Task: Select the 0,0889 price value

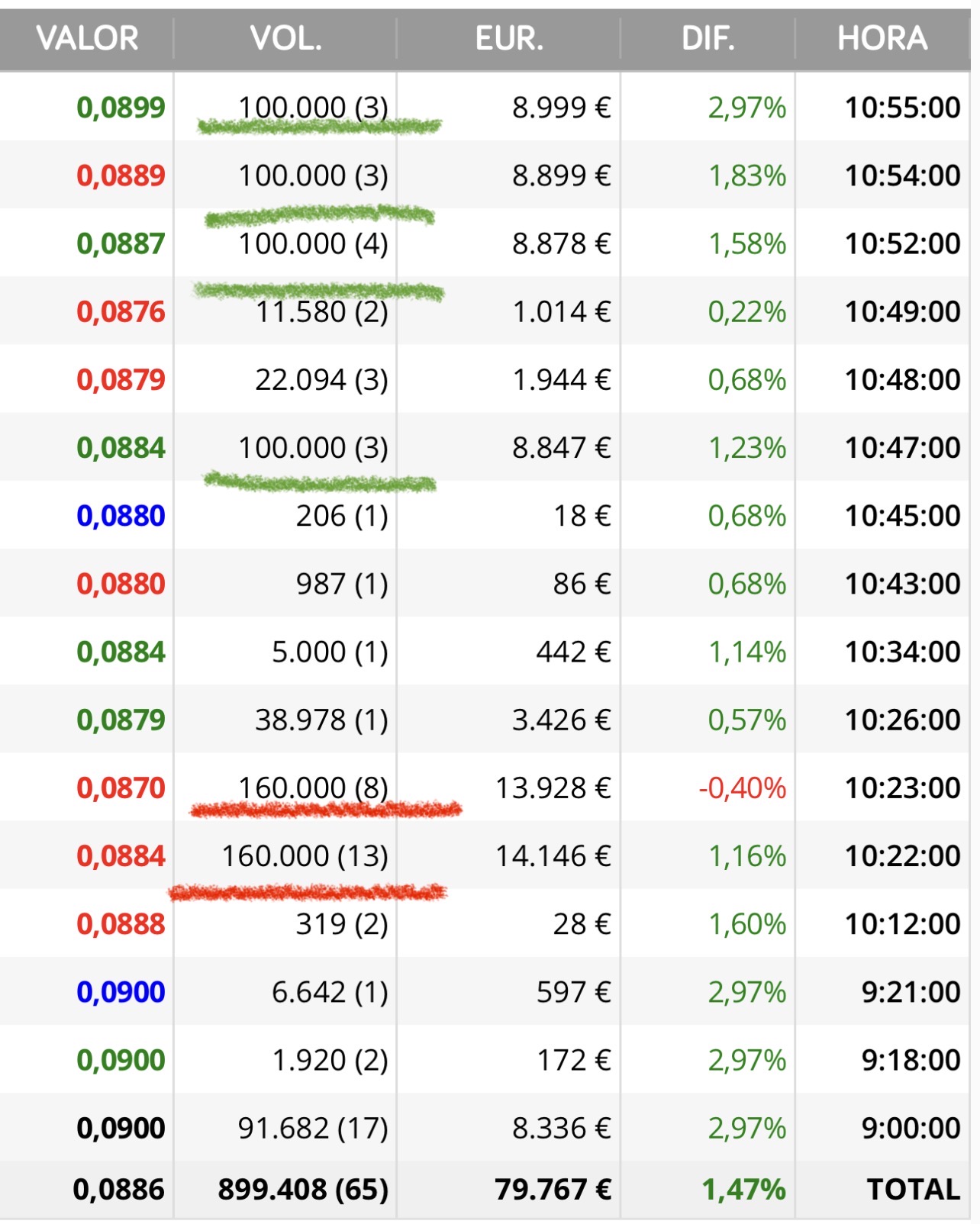Action: [x=121, y=176]
